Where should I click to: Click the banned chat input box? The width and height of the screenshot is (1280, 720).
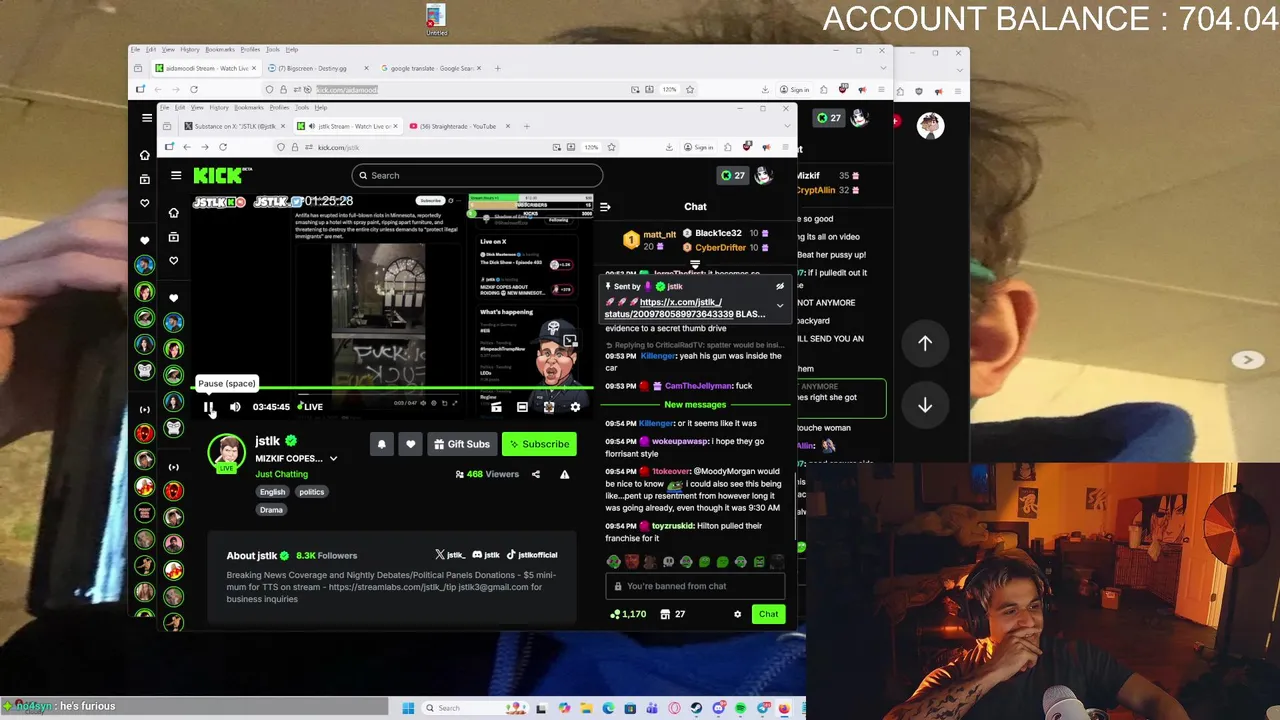click(x=695, y=586)
